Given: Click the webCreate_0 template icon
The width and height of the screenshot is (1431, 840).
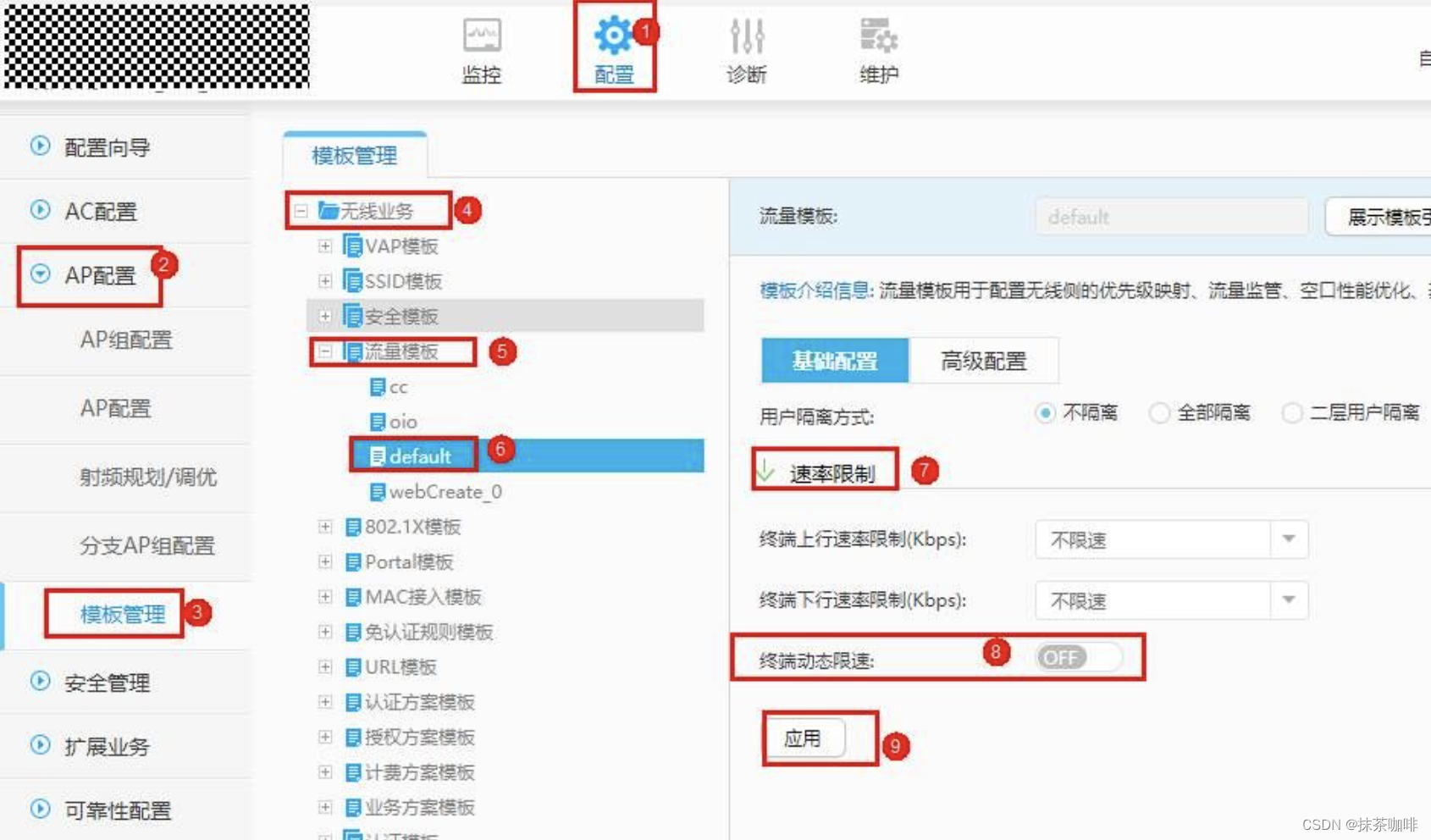Looking at the screenshot, I should coord(378,492).
